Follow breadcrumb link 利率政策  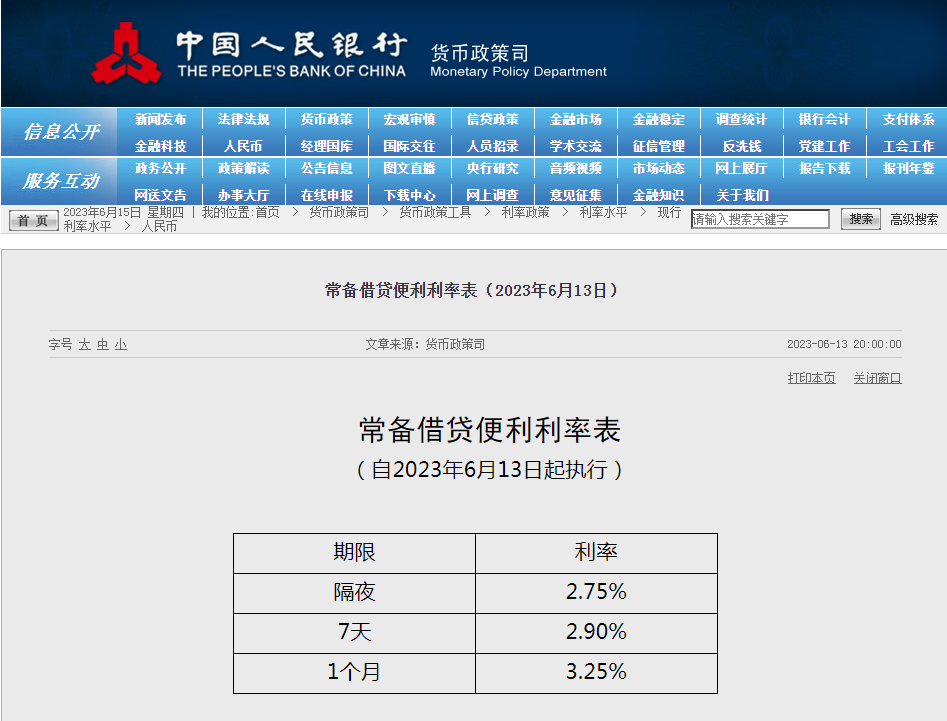pyautogui.click(x=525, y=213)
